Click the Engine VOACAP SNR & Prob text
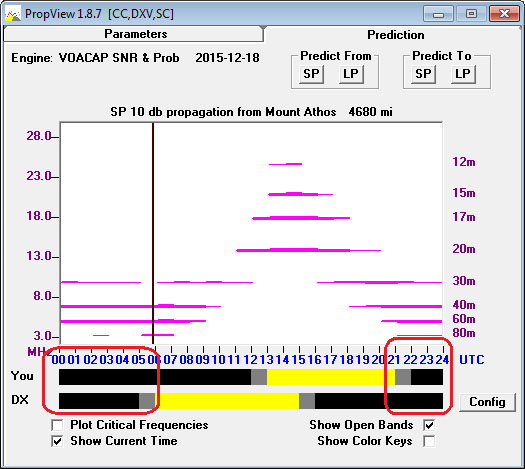The image size is (525, 469). (x=95, y=58)
